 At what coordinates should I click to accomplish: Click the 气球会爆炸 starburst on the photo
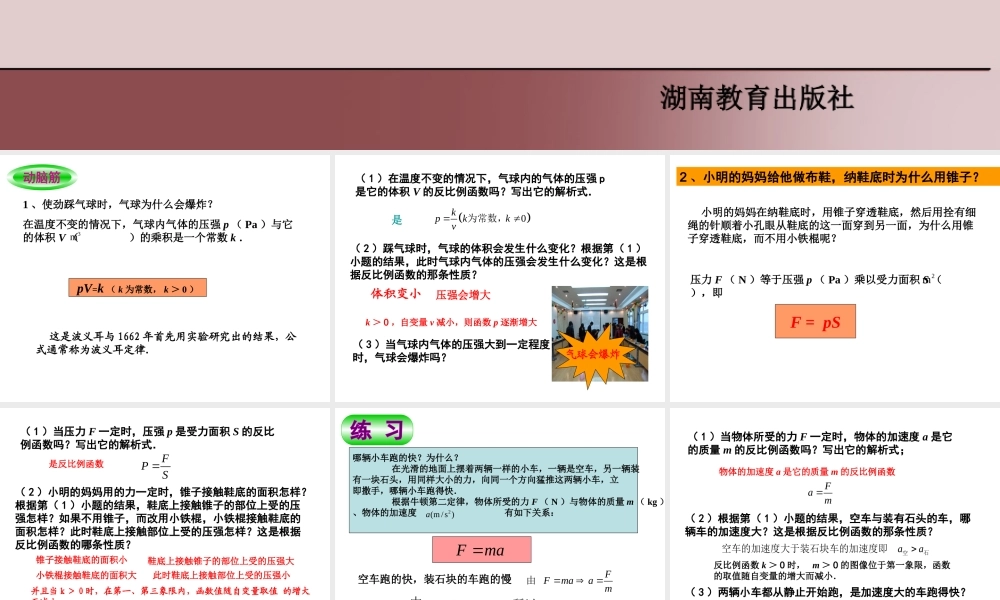(x=592, y=355)
